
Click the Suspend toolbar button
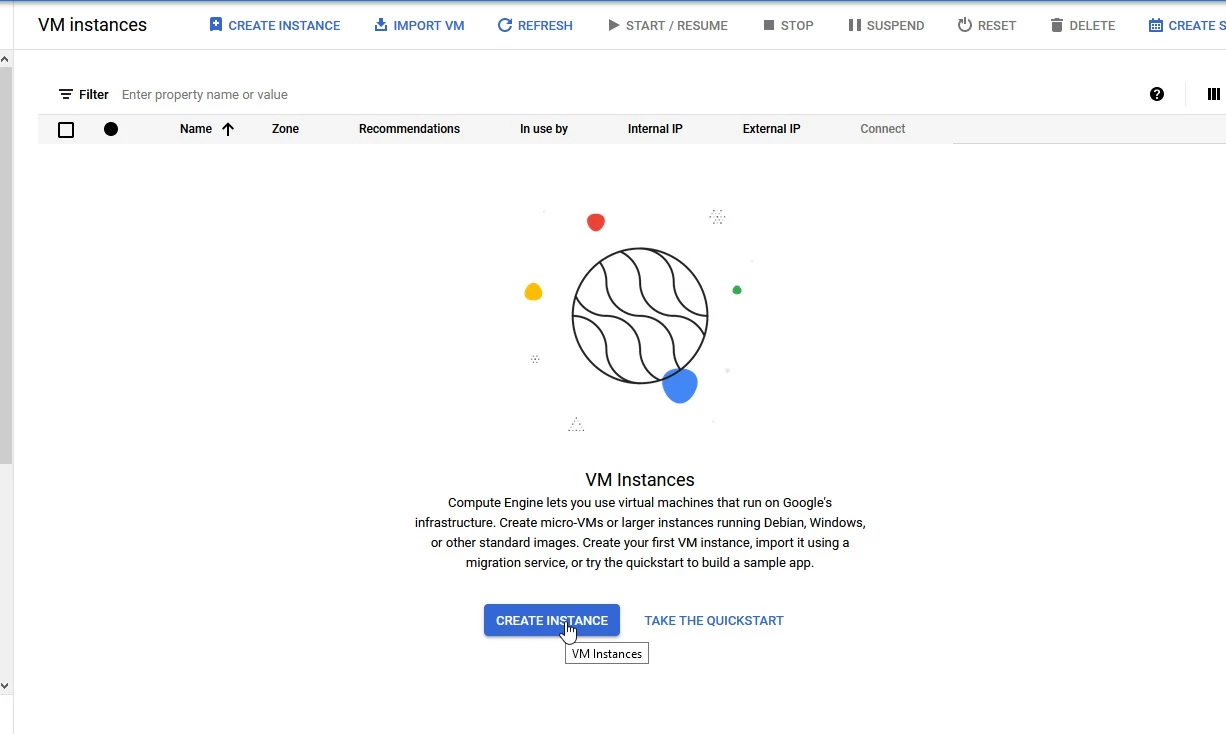pyautogui.click(x=886, y=25)
